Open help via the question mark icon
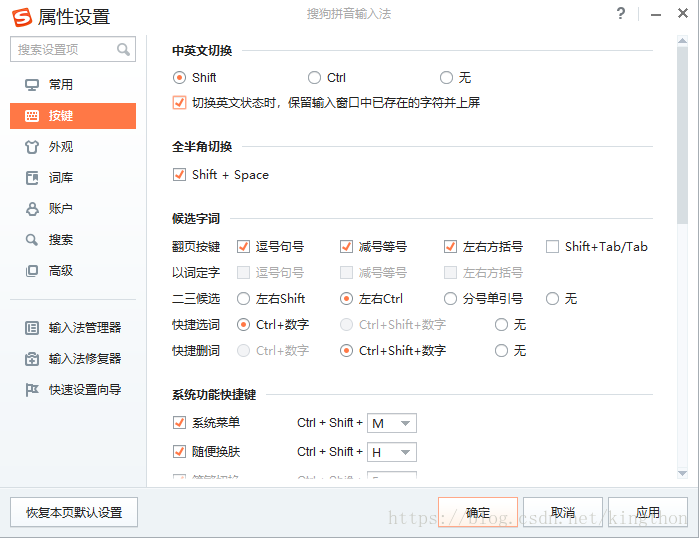The image size is (699, 538). (621, 13)
